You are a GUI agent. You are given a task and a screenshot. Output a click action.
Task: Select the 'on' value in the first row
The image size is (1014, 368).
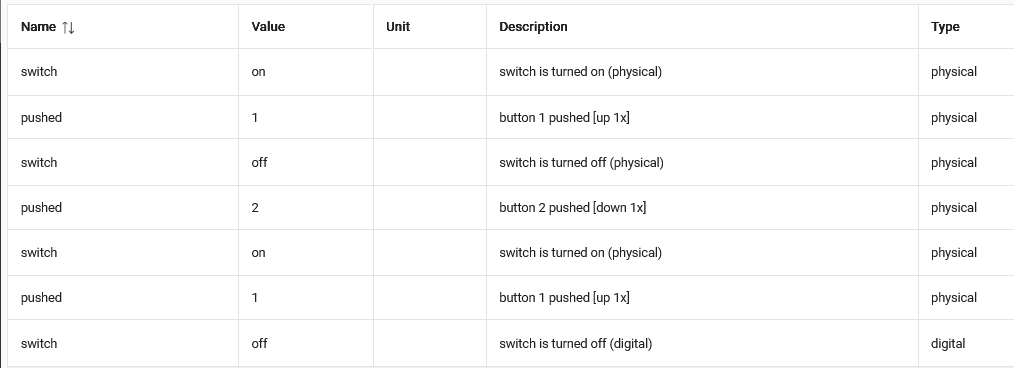coord(258,72)
